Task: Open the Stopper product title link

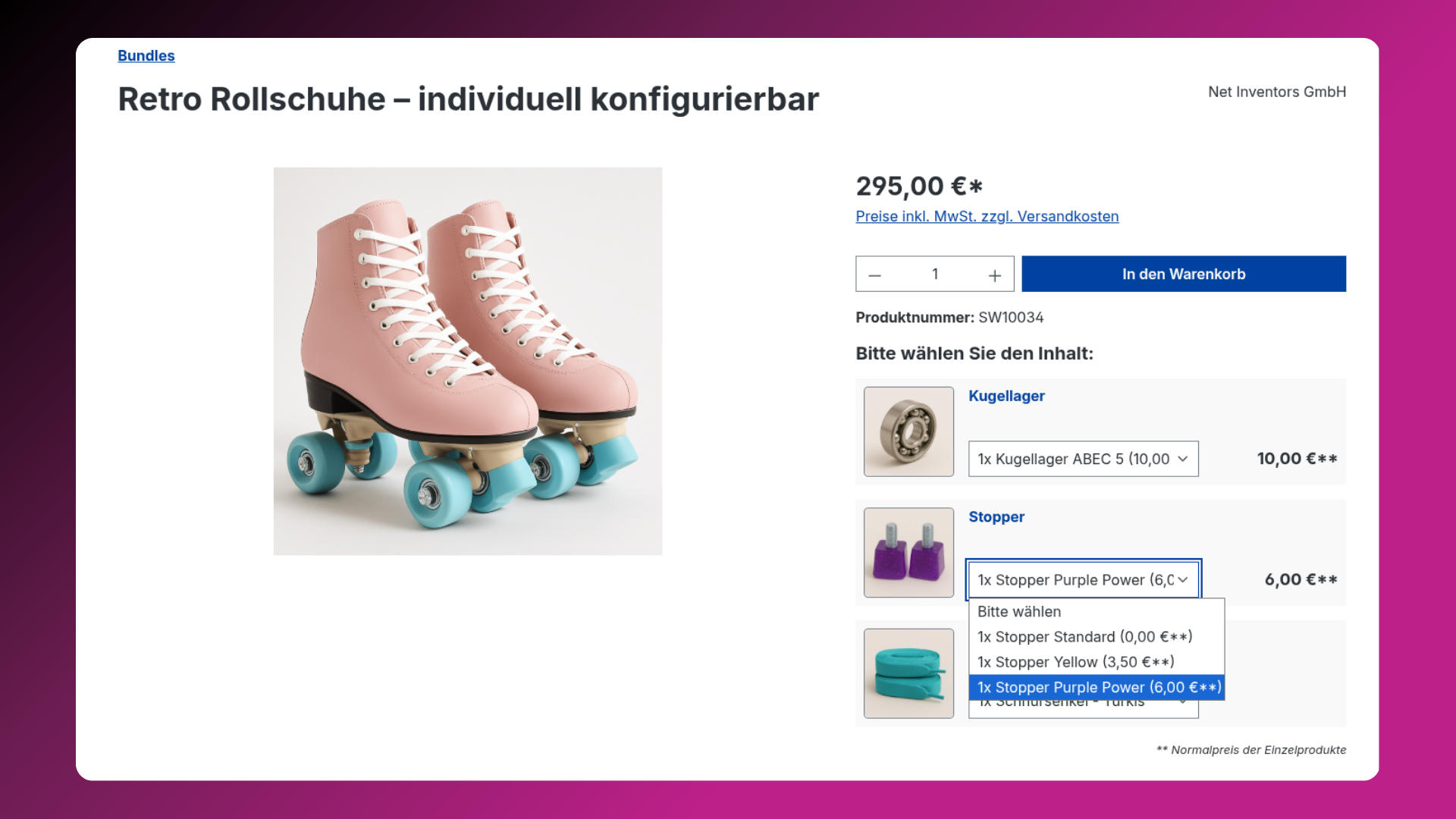Action: (x=996, y=516)
